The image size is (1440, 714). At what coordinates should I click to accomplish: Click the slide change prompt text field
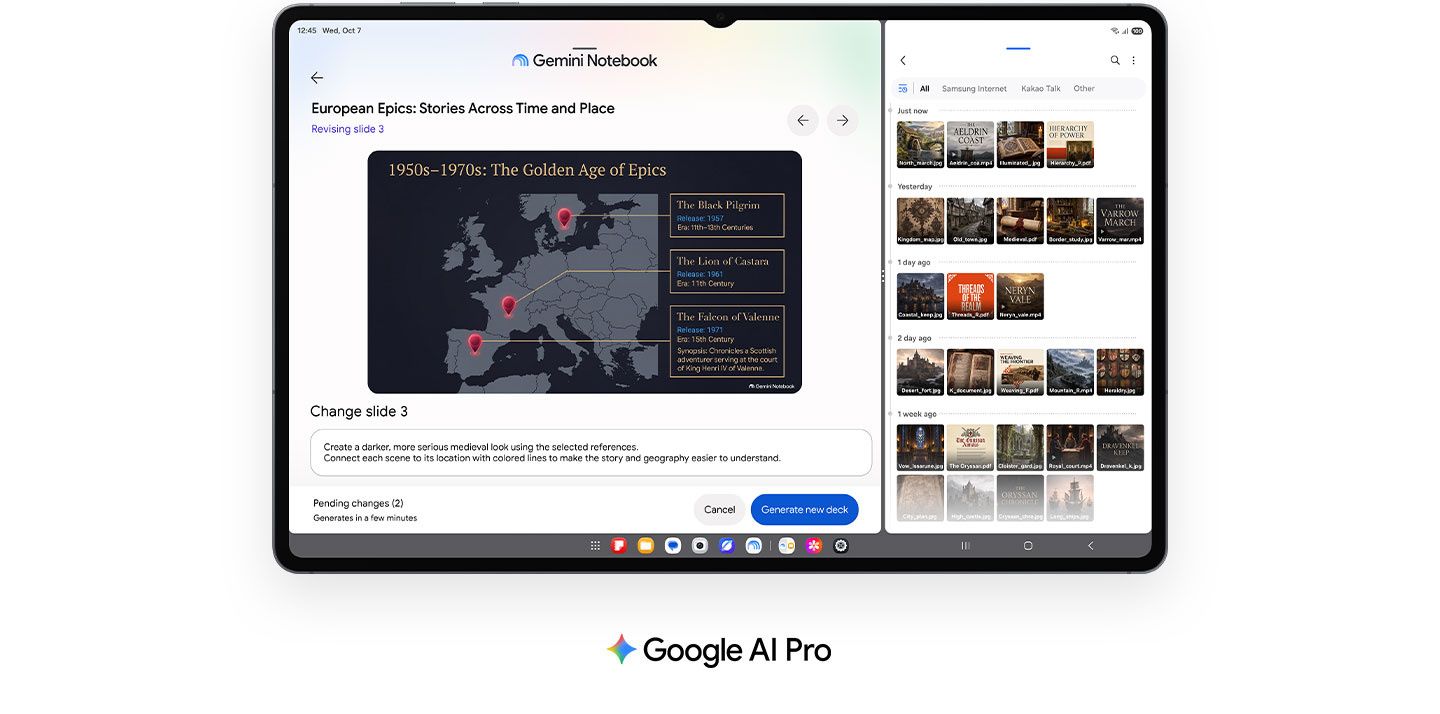click(x=591, y=453)
